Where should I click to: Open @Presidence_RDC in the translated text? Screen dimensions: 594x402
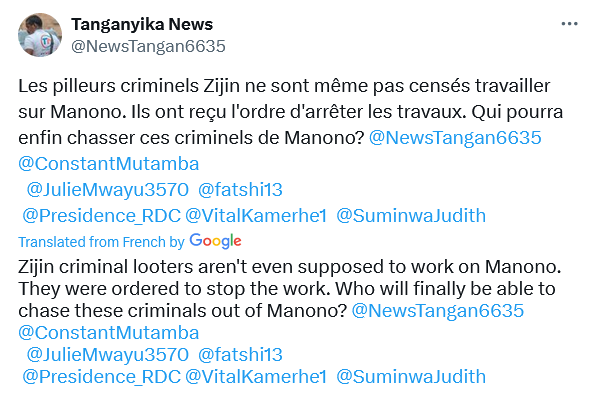tap(102, 377)
